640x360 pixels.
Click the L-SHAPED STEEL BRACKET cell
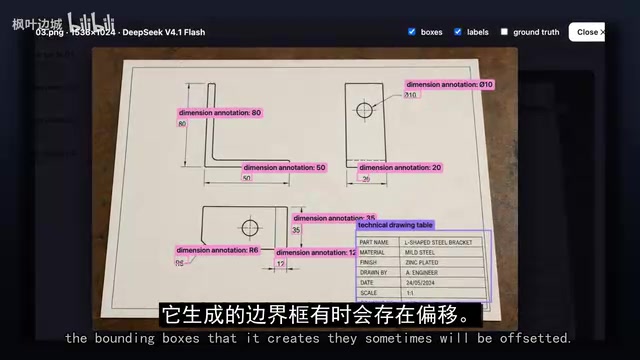(438, 242)
